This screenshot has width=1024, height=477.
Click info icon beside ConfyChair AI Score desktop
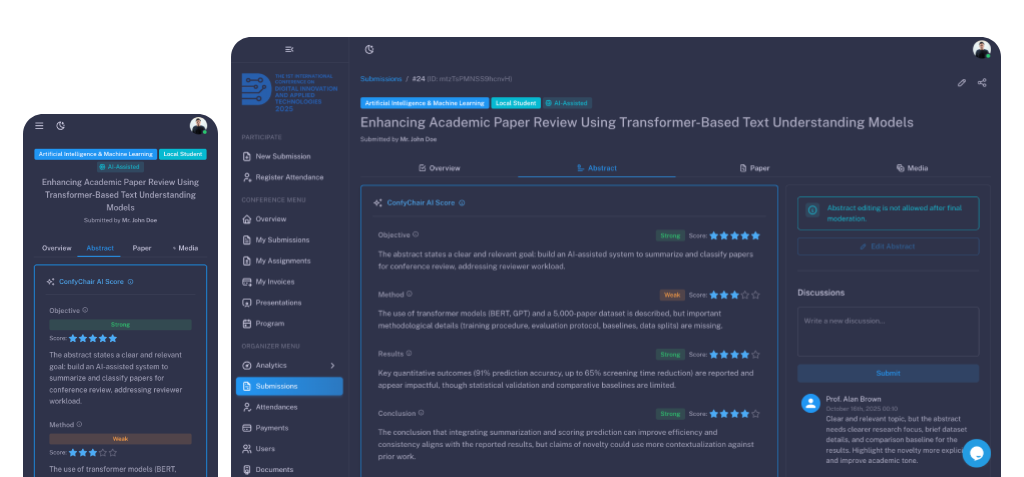point(462,203)
